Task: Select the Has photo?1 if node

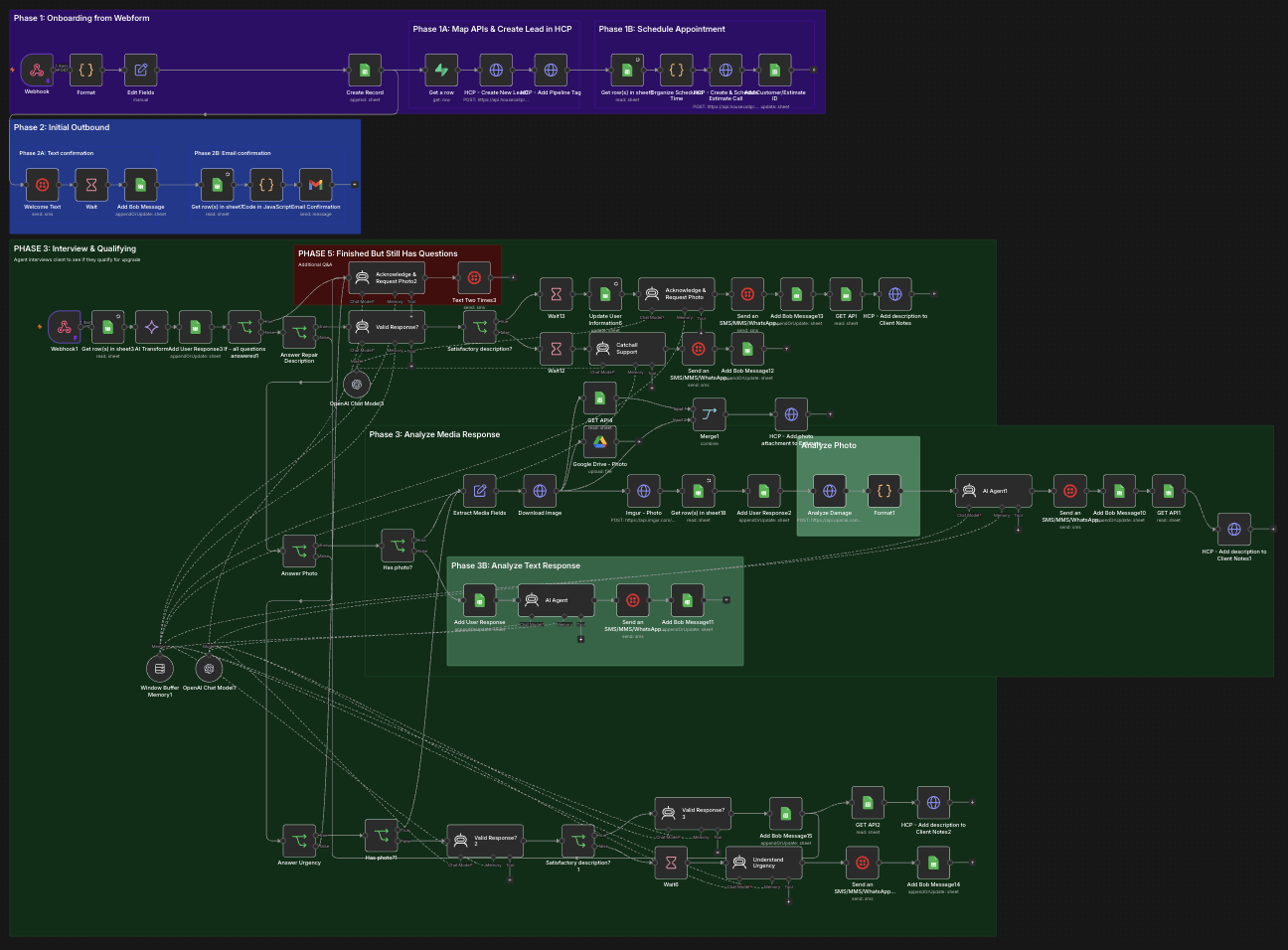Action: click(x=381, y=836)
